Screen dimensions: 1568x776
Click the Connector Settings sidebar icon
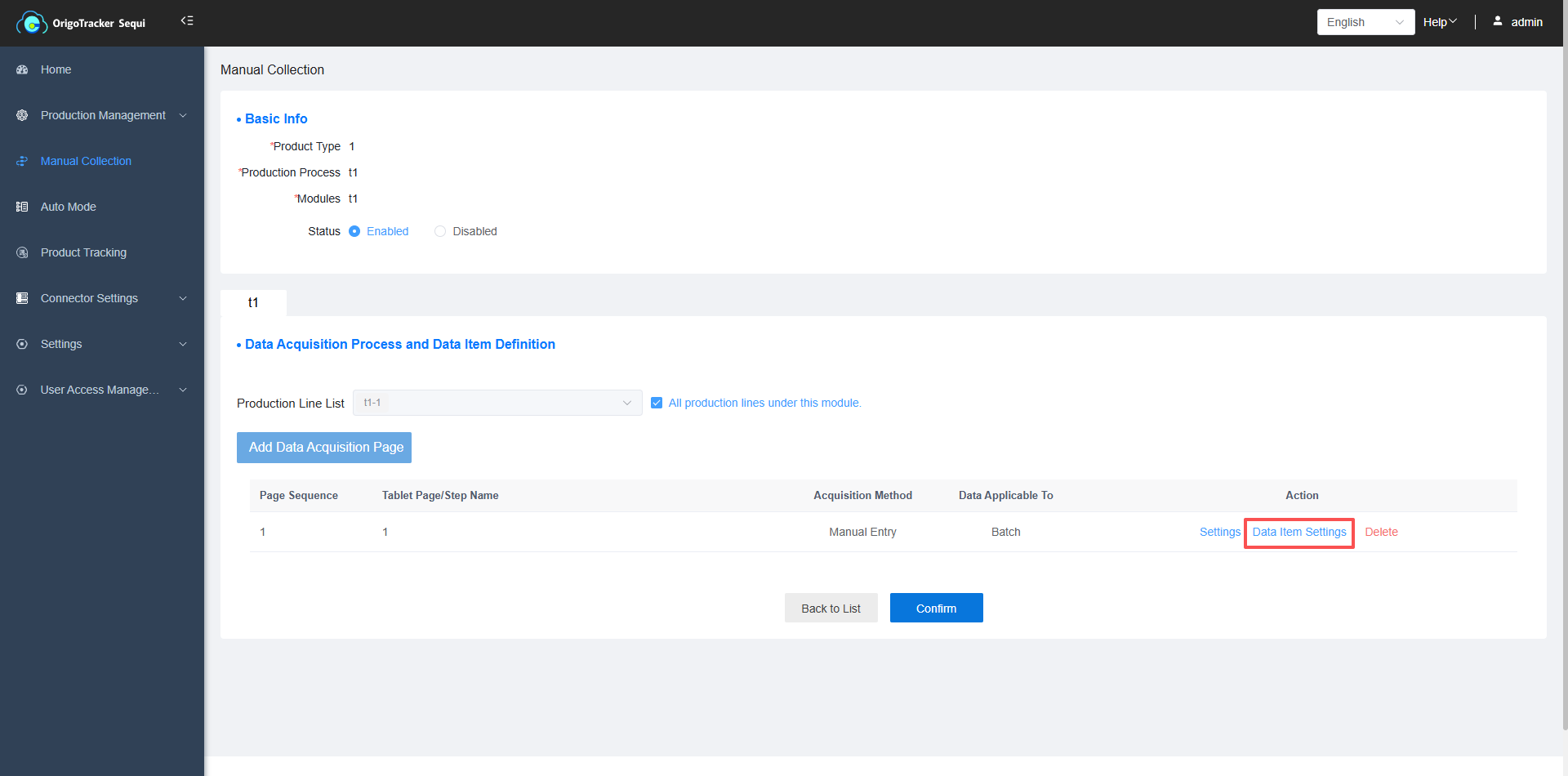pyautogui.click(x=22, y=298)
